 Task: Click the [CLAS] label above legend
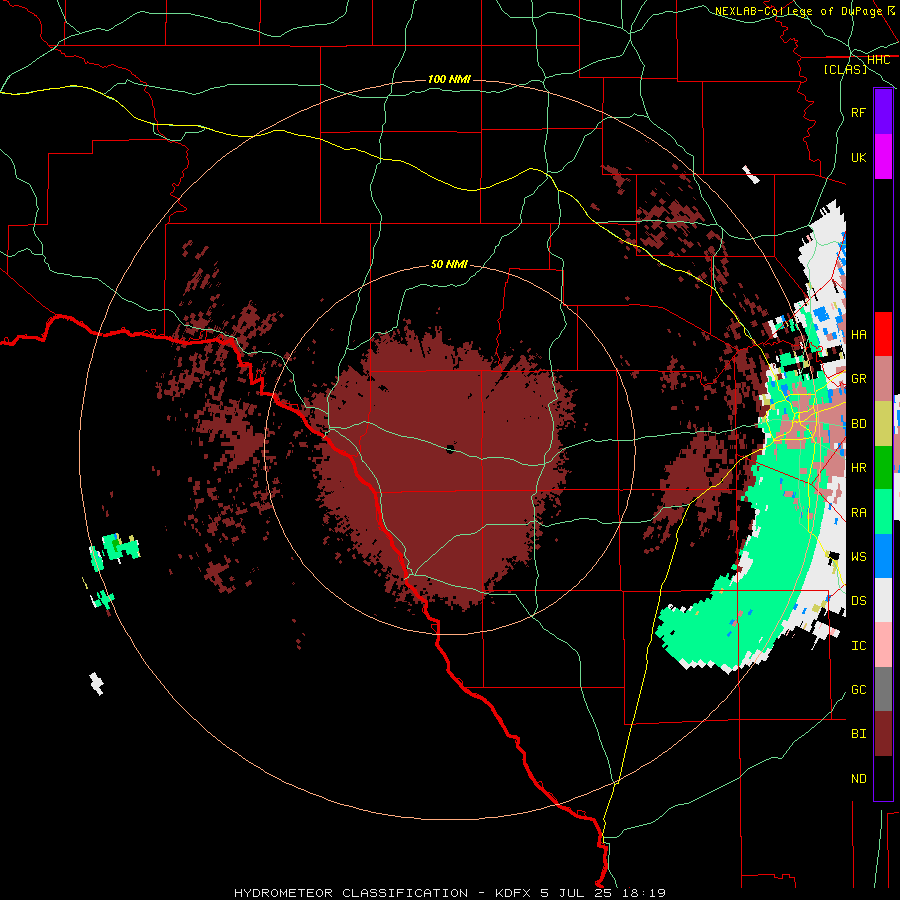click(x=845, y=69)
